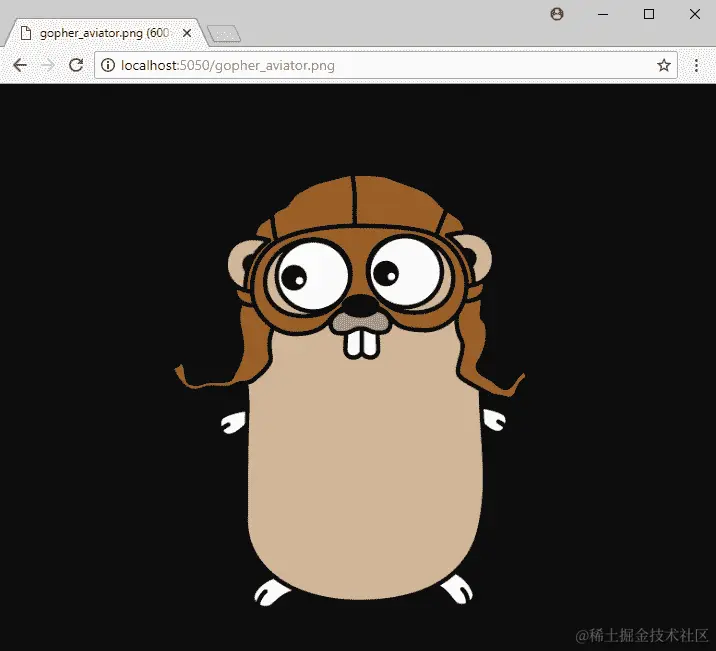Image resolution: width=716 pixels, height=651 pixels.
Task: Click the page file icon on tab
Action: point(26,33)
